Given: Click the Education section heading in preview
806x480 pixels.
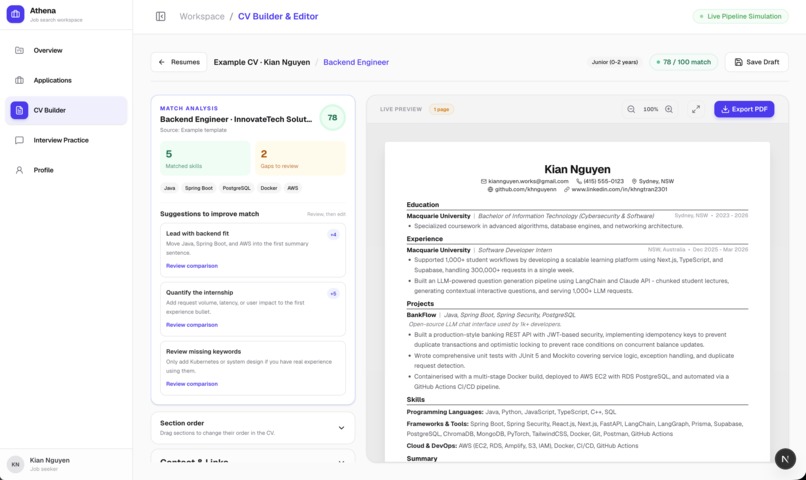Looking at the screenshot, I should pyautogui.click(x=423, y=205).
